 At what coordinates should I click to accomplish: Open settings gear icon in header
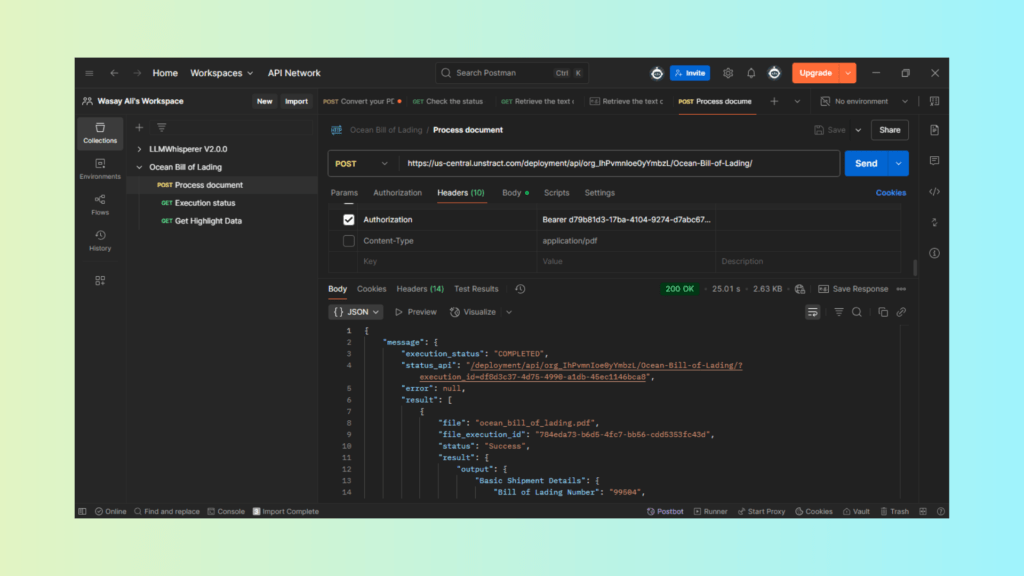[x=728, y=73]
